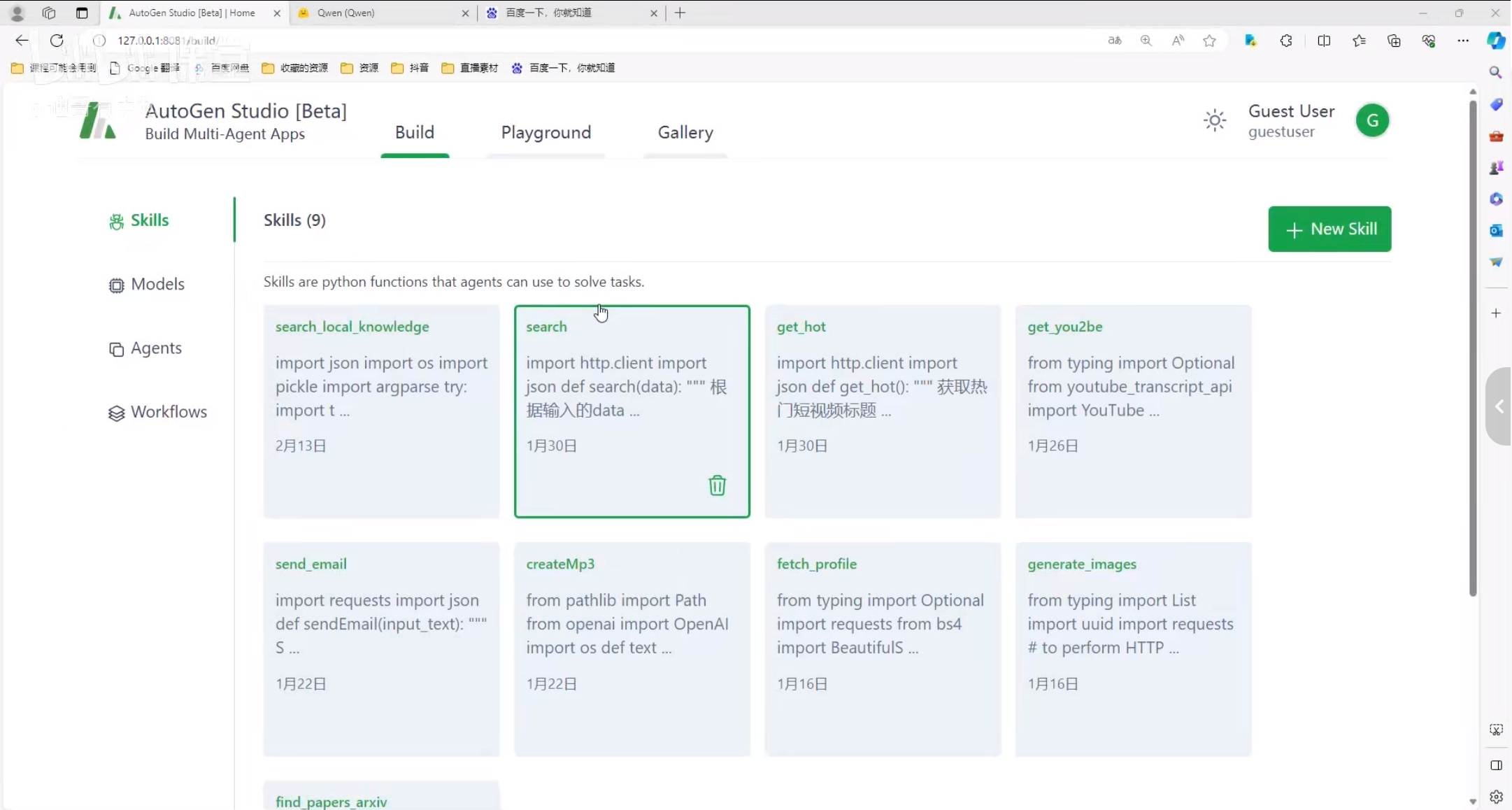Screen dimensions: 1512x810
Task: Toggle light/dark mode sun icon
Action: [1215, 120]
